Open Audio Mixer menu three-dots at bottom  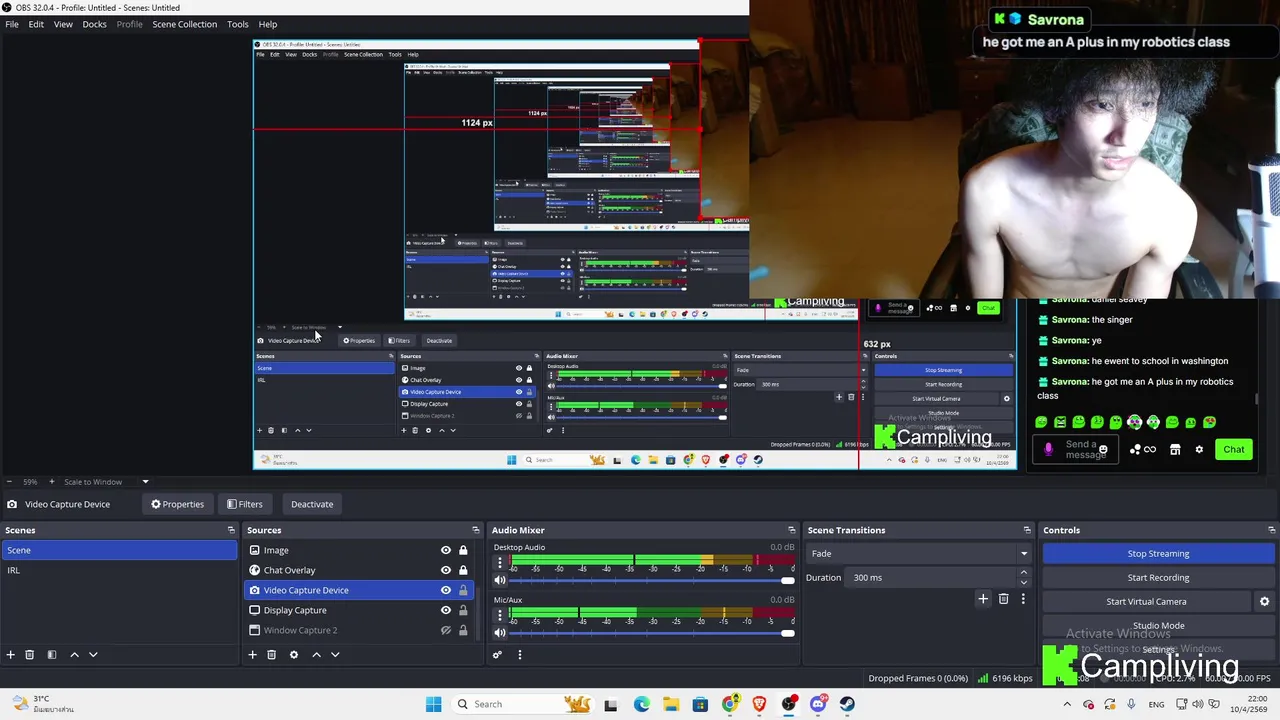519,655
